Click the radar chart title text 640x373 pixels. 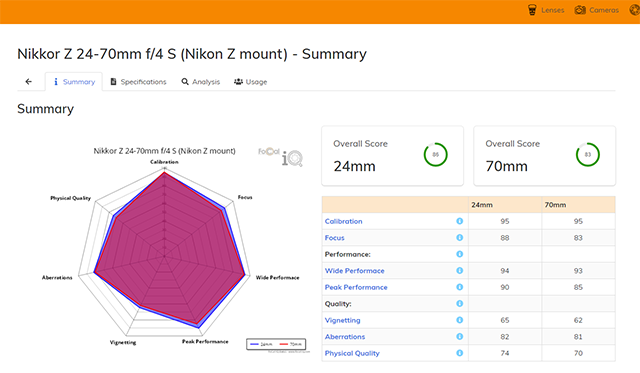(164, 151)
